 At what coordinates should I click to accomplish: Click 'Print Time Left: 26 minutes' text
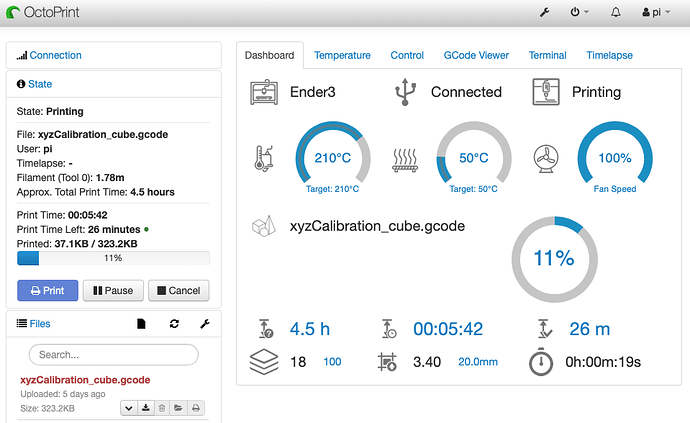click(78, 229)
